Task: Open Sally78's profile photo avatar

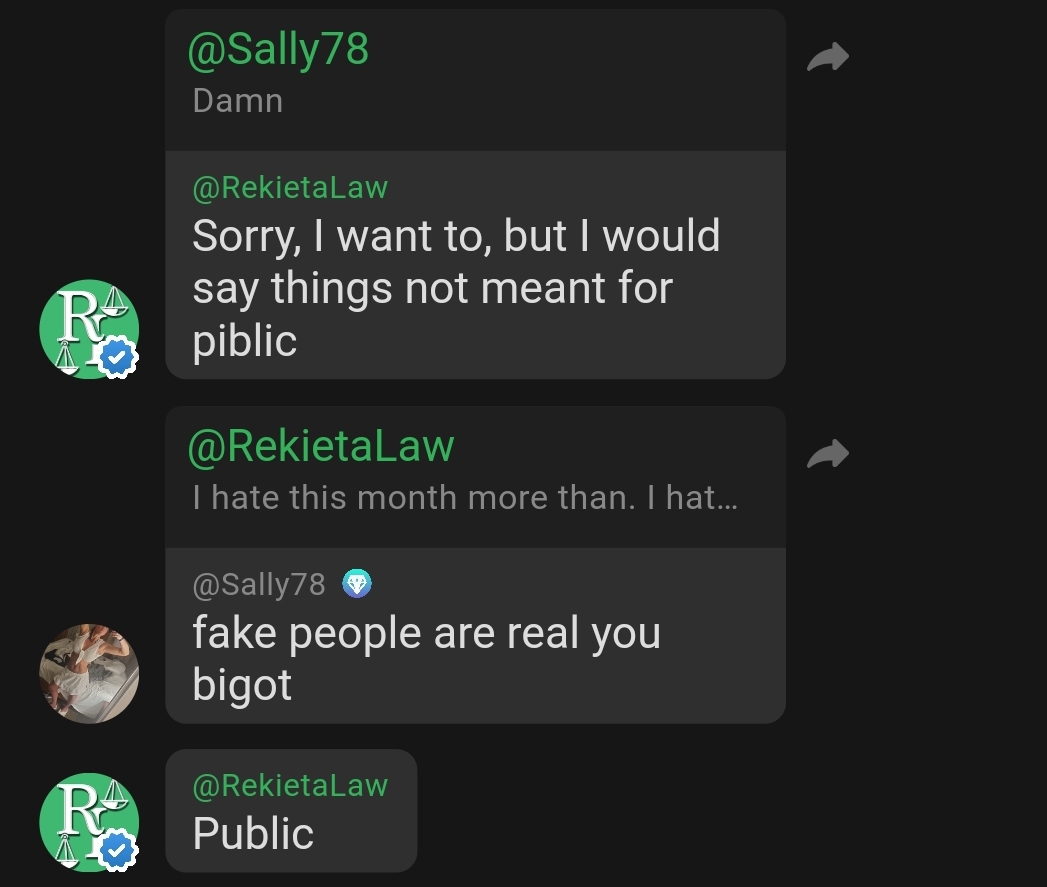Action: [x=89, y=673]
